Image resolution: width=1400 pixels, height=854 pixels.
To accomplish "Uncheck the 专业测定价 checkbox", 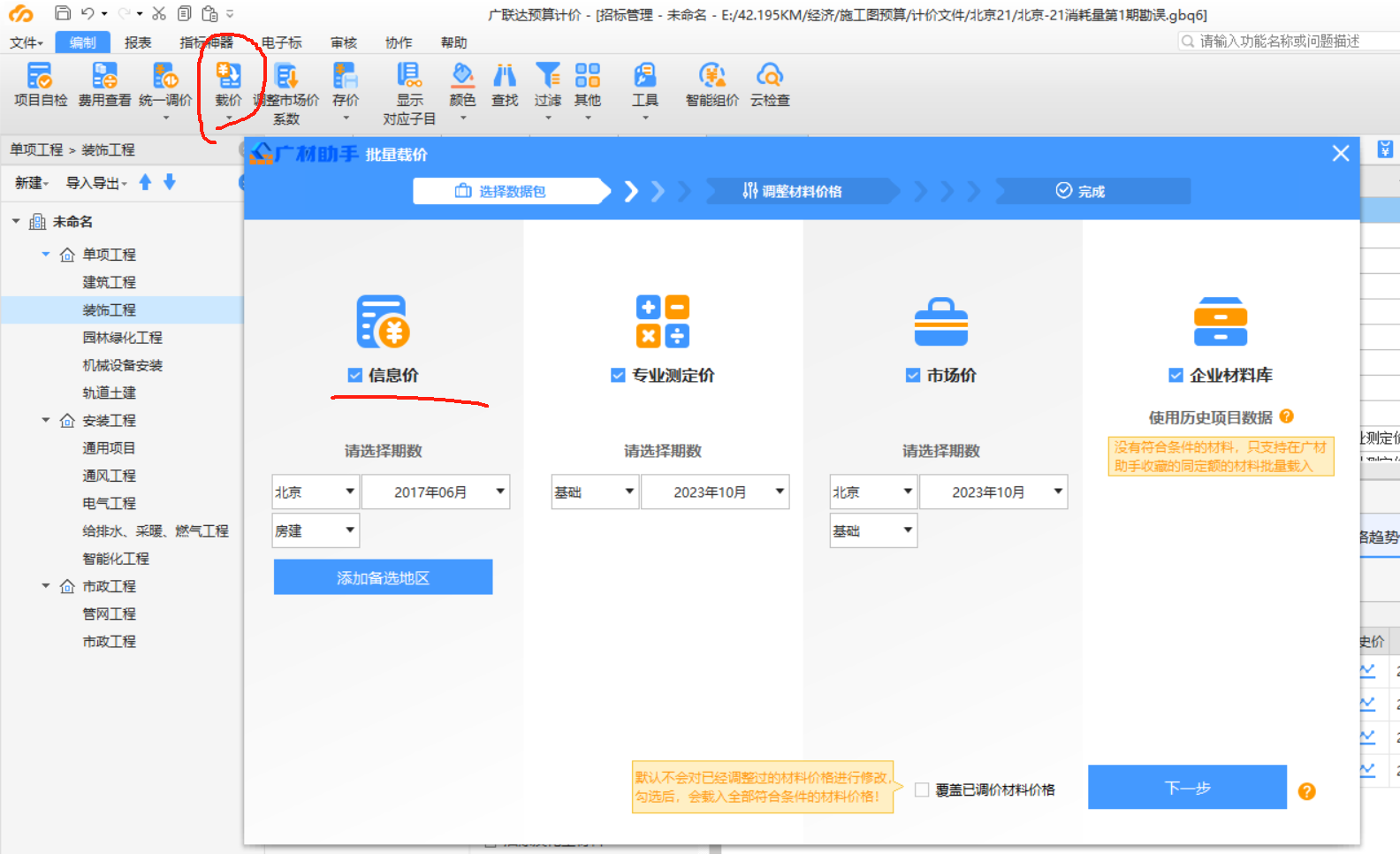I will pyautogui.click(x=618, y=375).
